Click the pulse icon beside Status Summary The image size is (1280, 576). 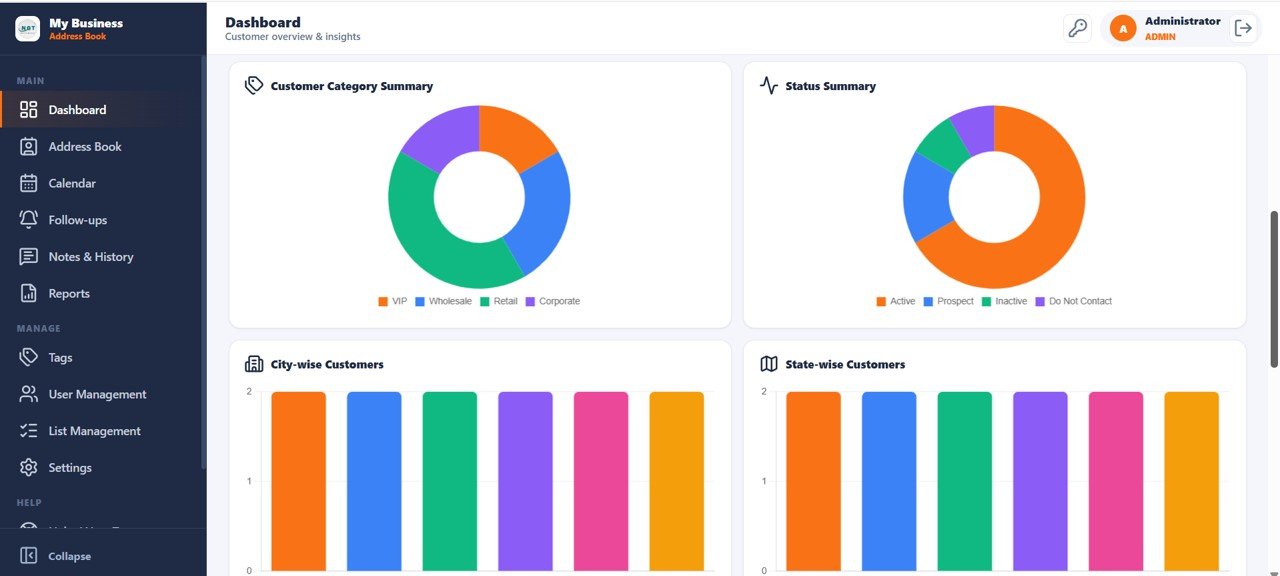click(x=769, y=86)
